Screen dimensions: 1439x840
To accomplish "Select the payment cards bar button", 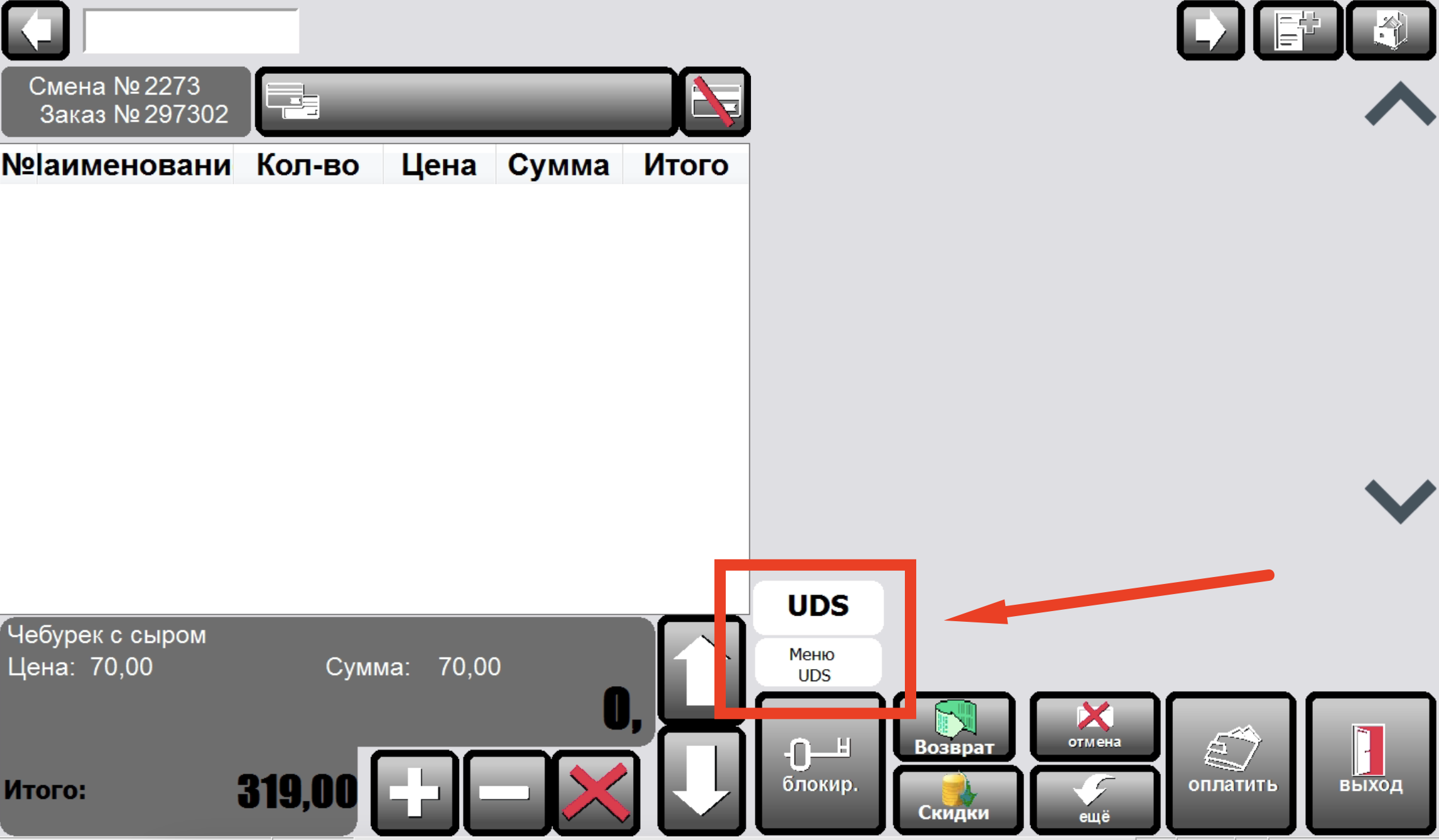I will pos(467,102).
